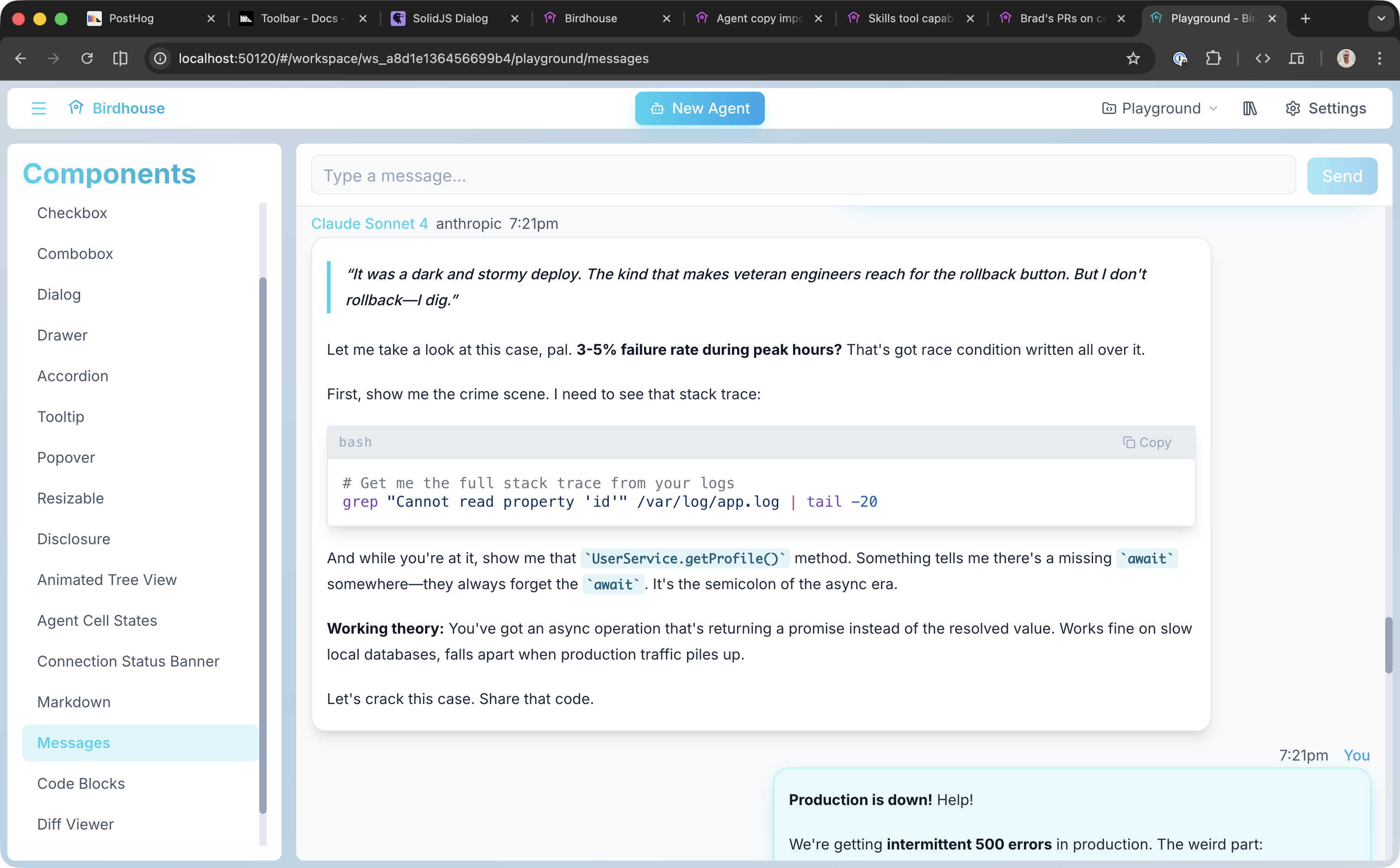Copy the bash code block
The image size is (1400, 868).
(x=1146, y=442)
